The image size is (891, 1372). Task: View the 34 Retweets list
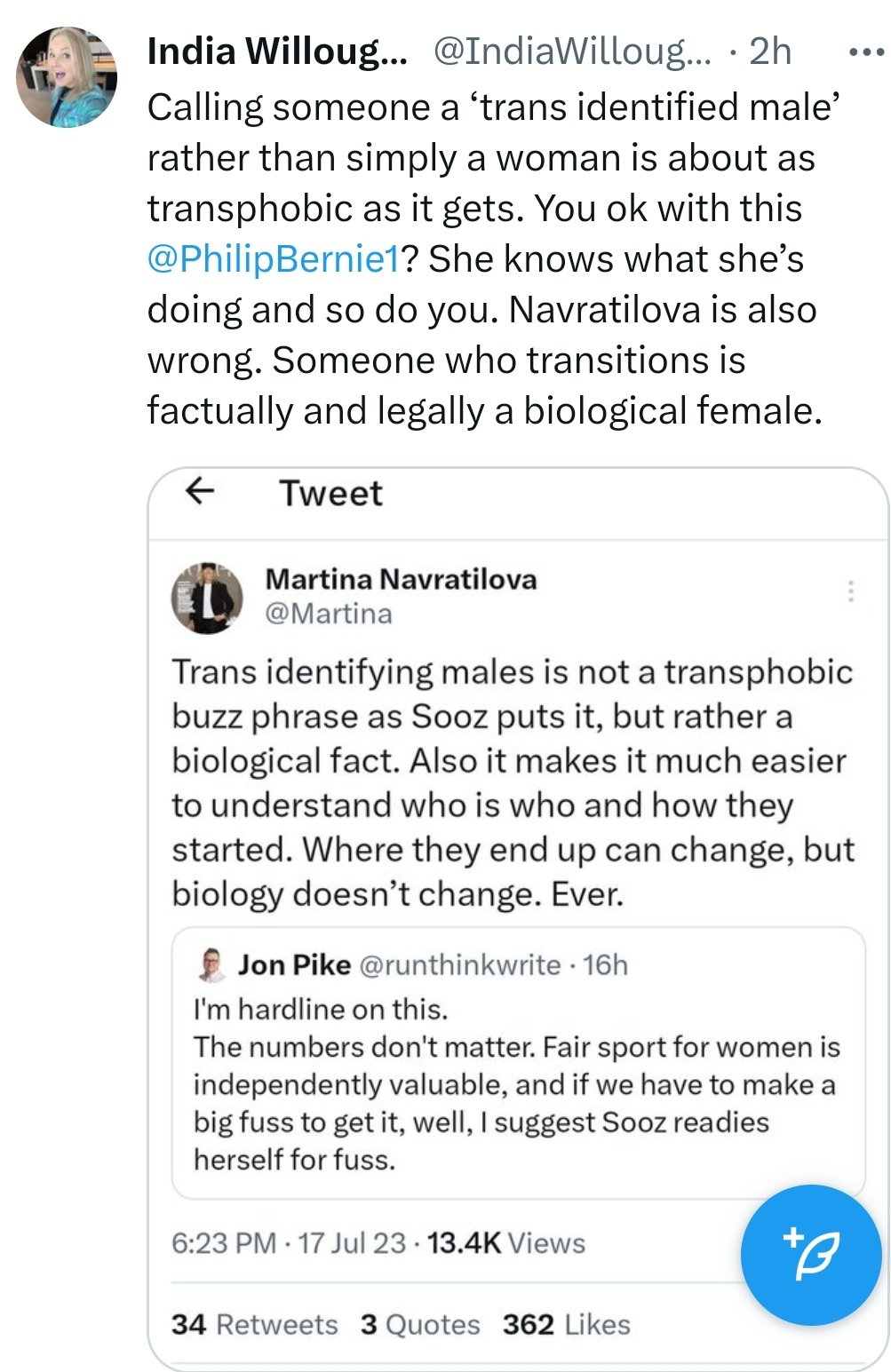pos(255,1324)
